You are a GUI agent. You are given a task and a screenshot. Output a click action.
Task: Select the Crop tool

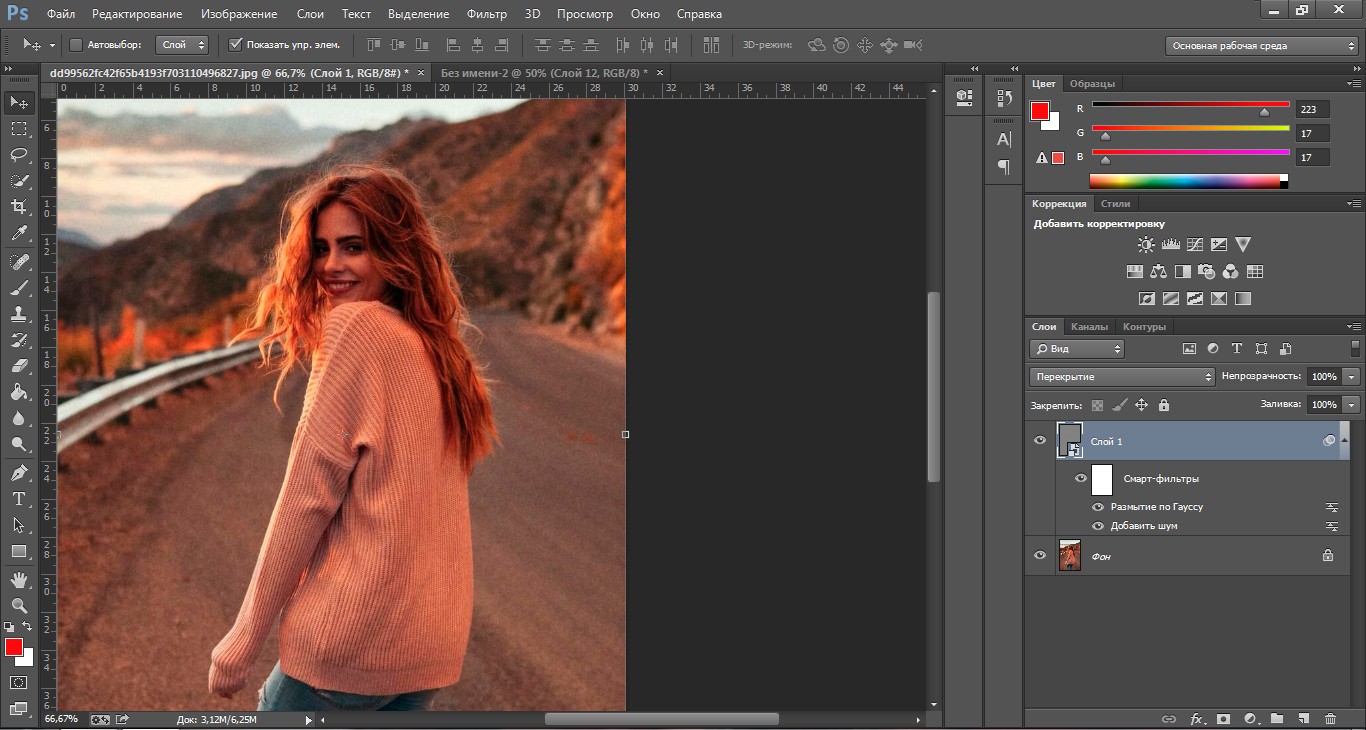coord(19,207)
